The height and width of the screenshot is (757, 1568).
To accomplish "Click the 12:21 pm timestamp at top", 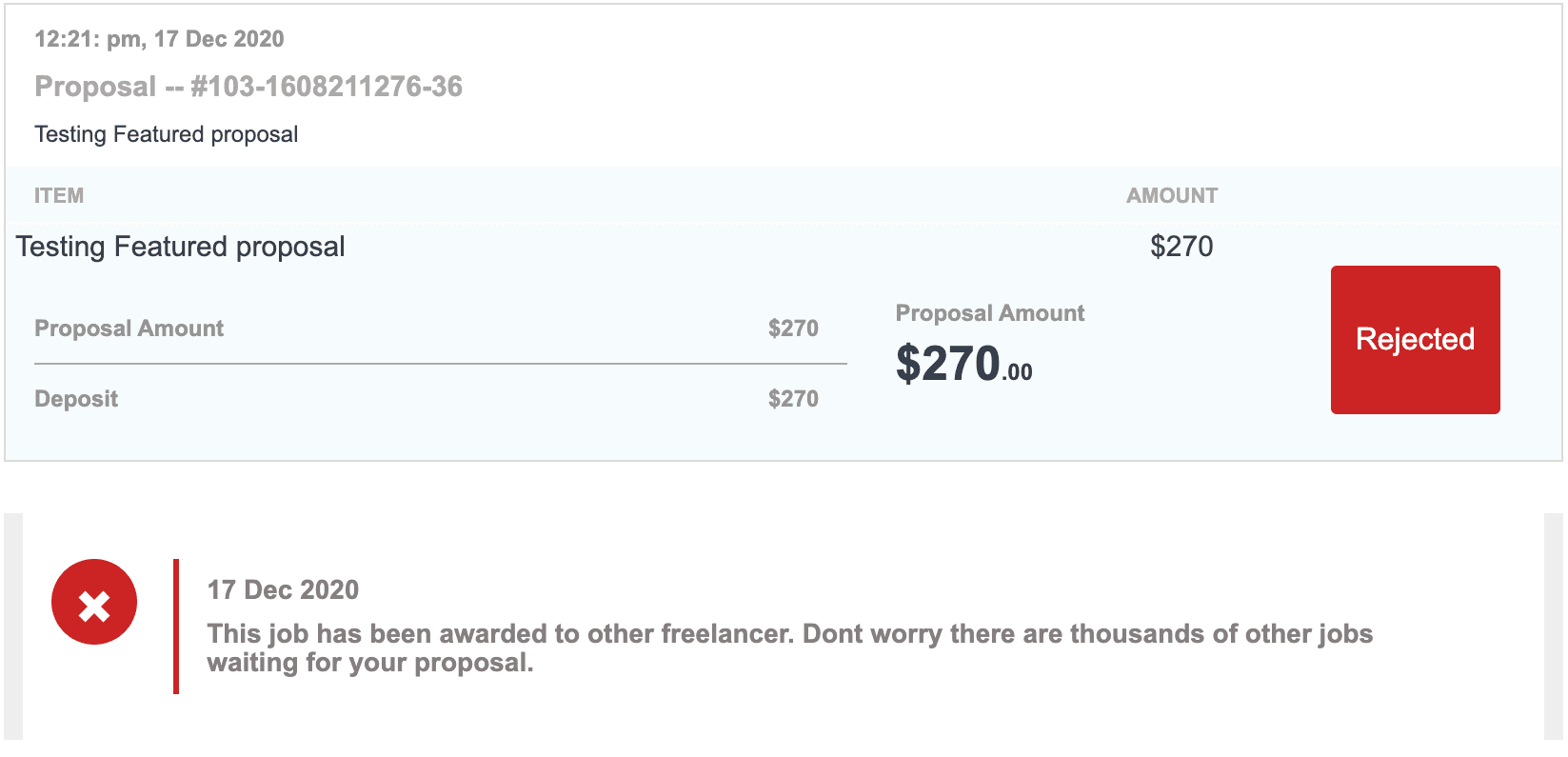I will point(159,39).
